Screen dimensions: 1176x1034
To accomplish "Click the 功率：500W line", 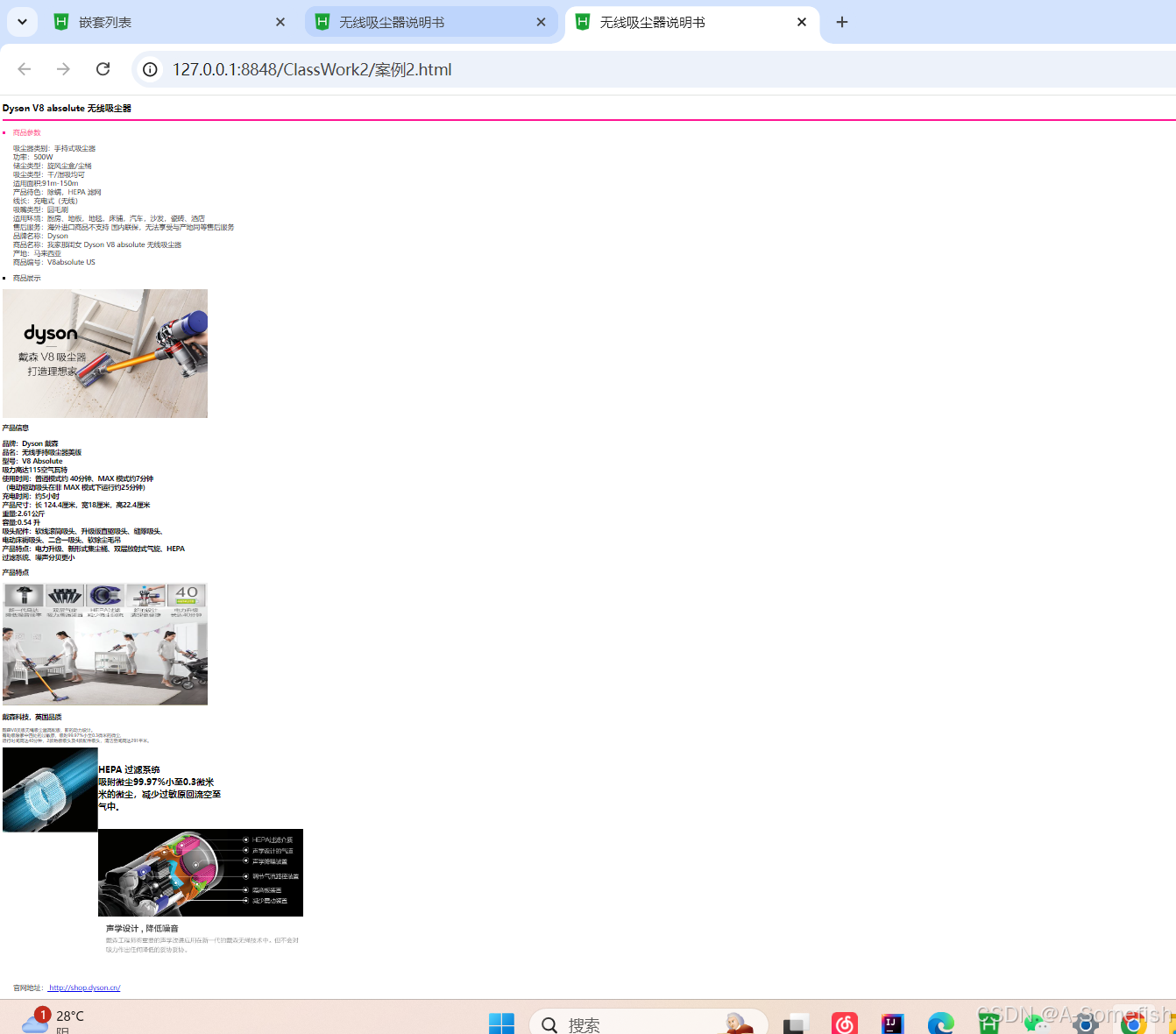I will [x=33, y=157].
